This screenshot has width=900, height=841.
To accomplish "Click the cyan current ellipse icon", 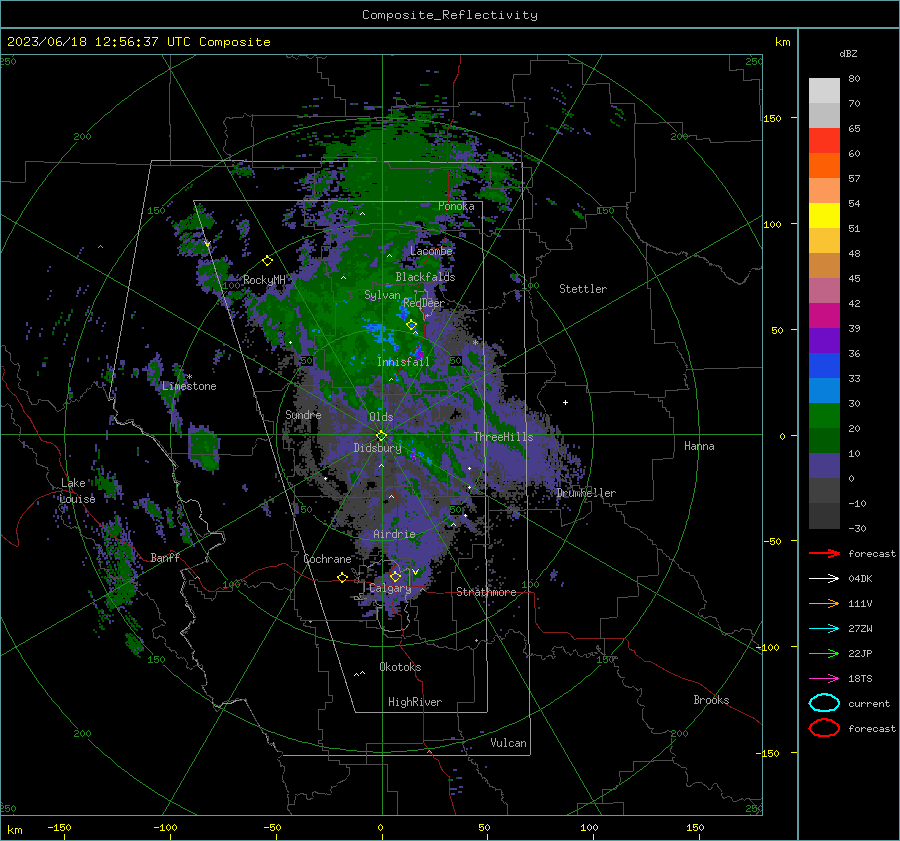I will (824, 703).
